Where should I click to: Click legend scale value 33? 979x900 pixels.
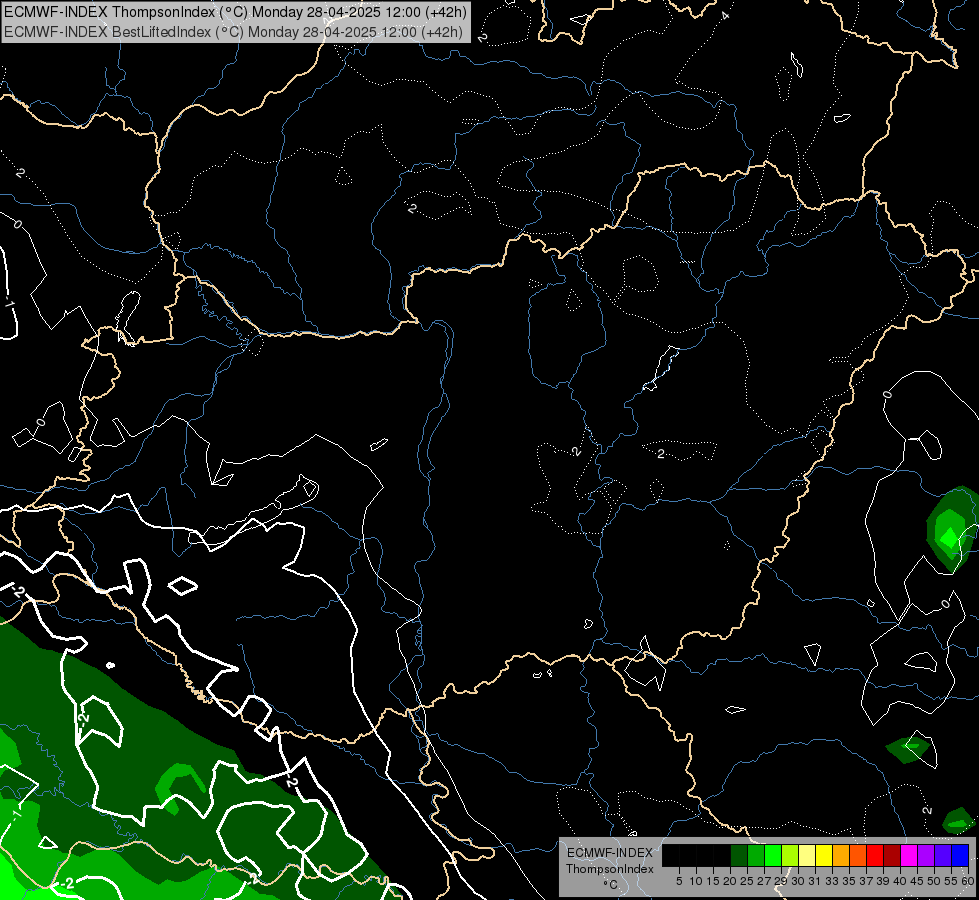pos(832,881)
